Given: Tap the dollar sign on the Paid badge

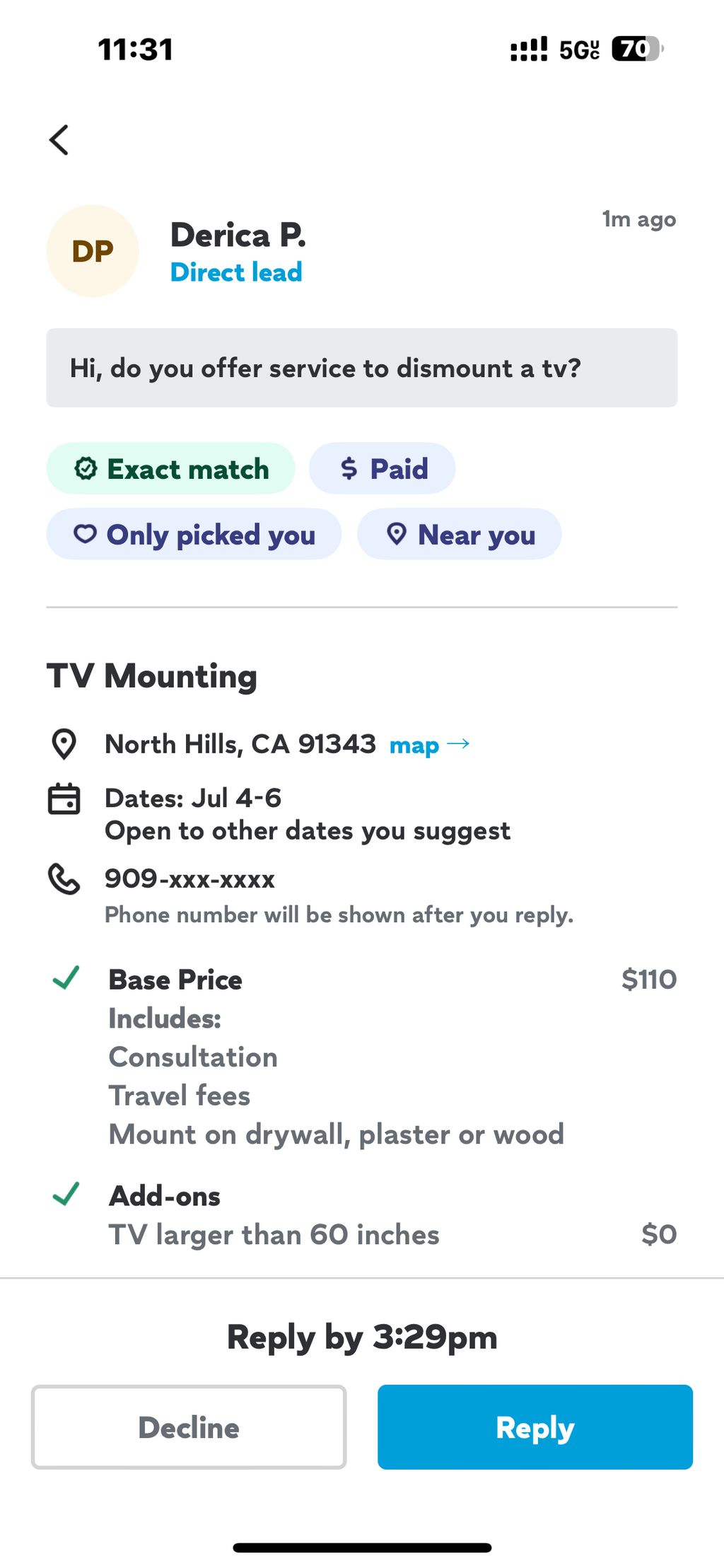Looking at the screenshot, I should pos(349,469).
